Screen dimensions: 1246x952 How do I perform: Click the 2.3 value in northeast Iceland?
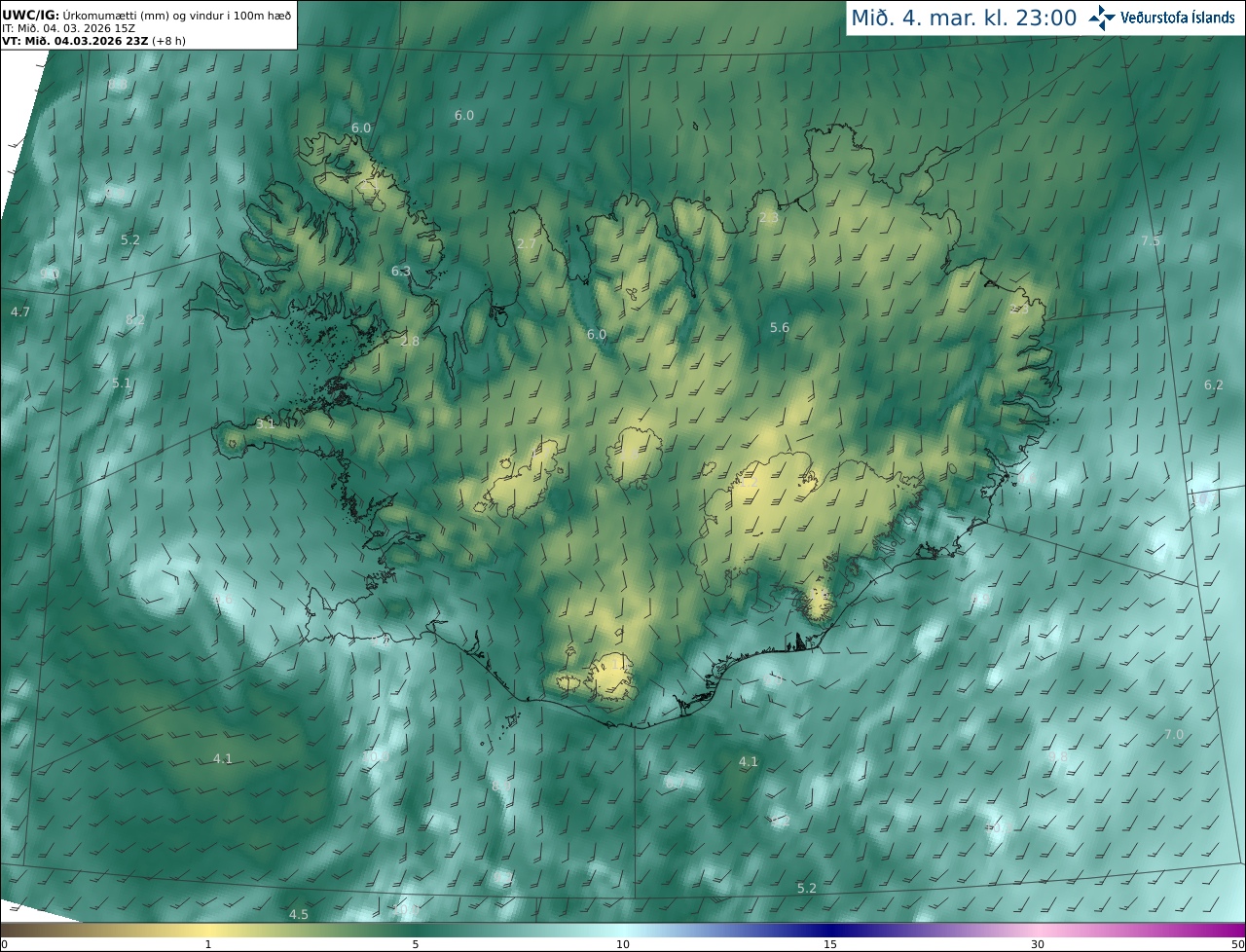[769, 217]
